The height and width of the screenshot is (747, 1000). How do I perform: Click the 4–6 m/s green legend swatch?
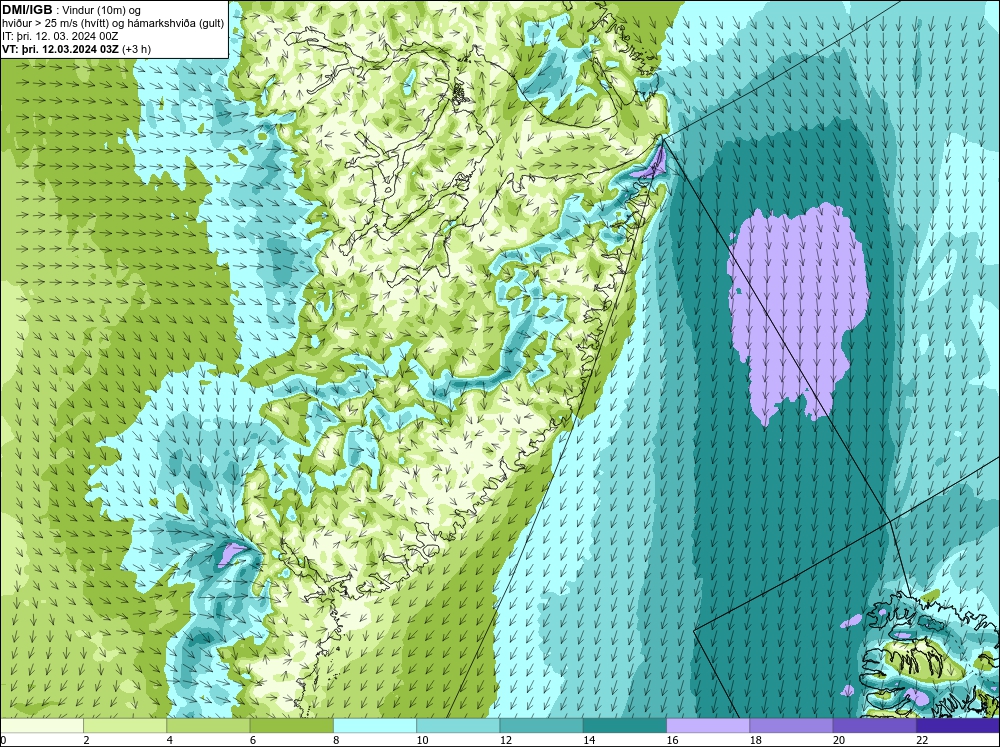pos(208,725)
